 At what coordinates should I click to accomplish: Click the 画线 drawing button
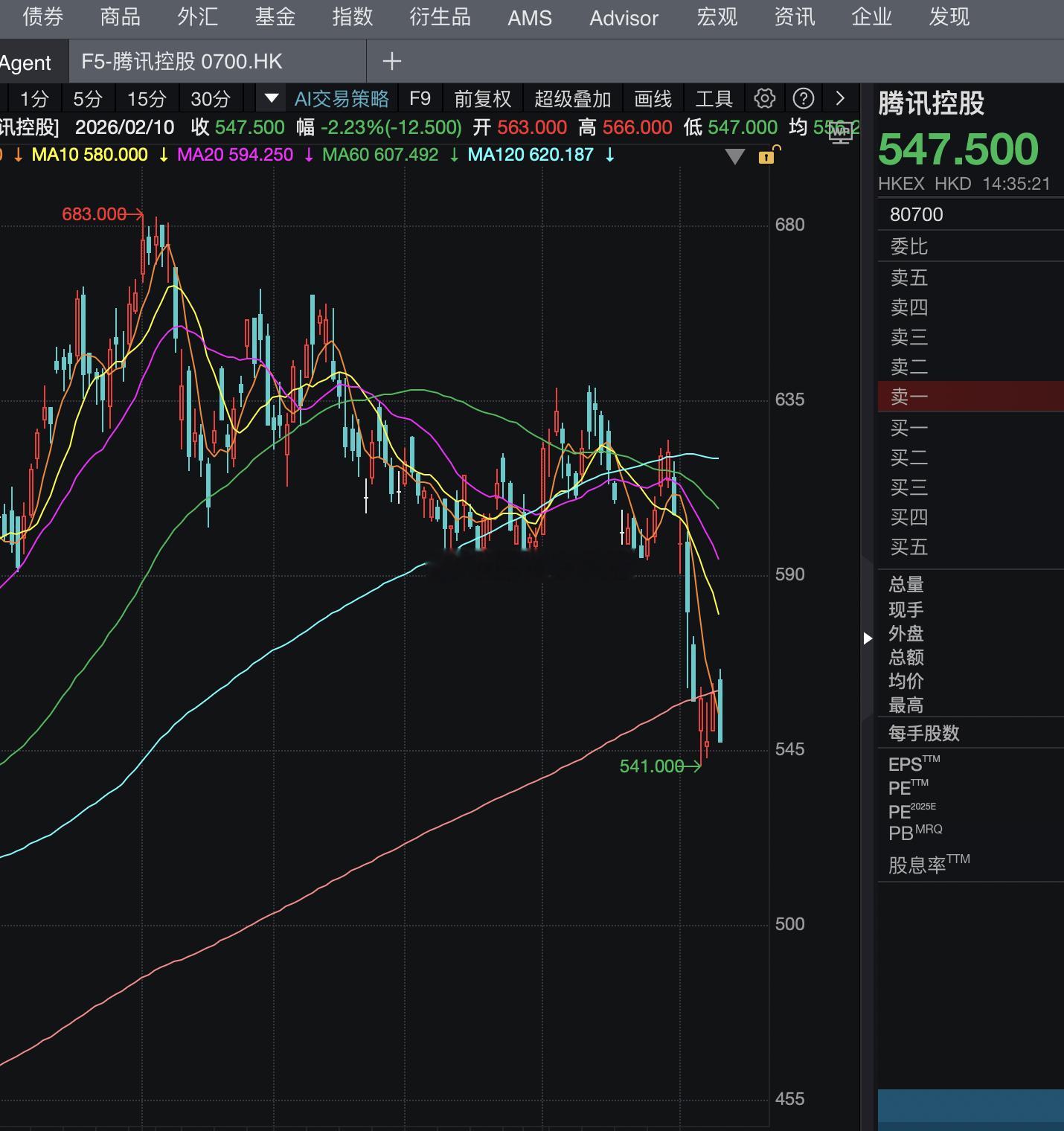653,99
